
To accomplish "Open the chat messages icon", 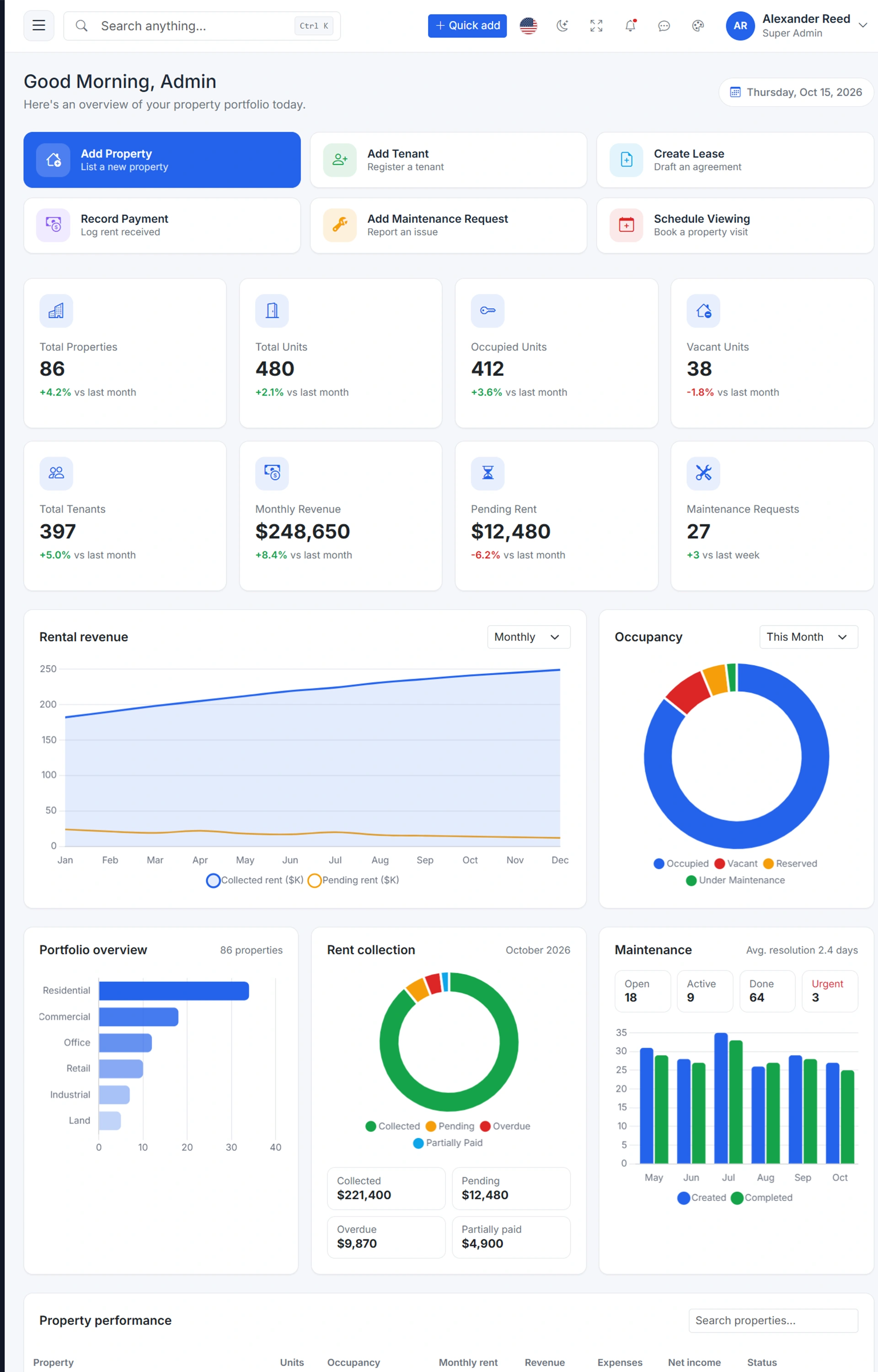I will (664, 26).
